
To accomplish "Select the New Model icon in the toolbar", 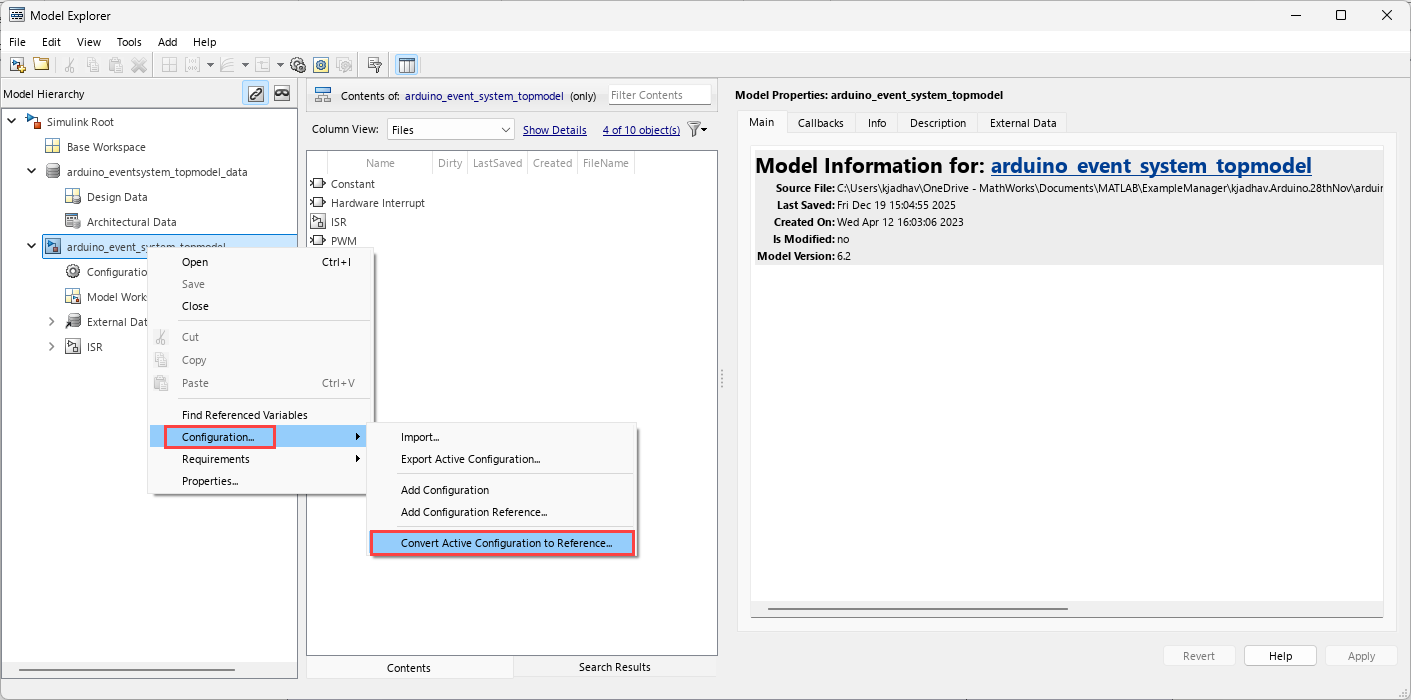I will (x=17, y=64).
